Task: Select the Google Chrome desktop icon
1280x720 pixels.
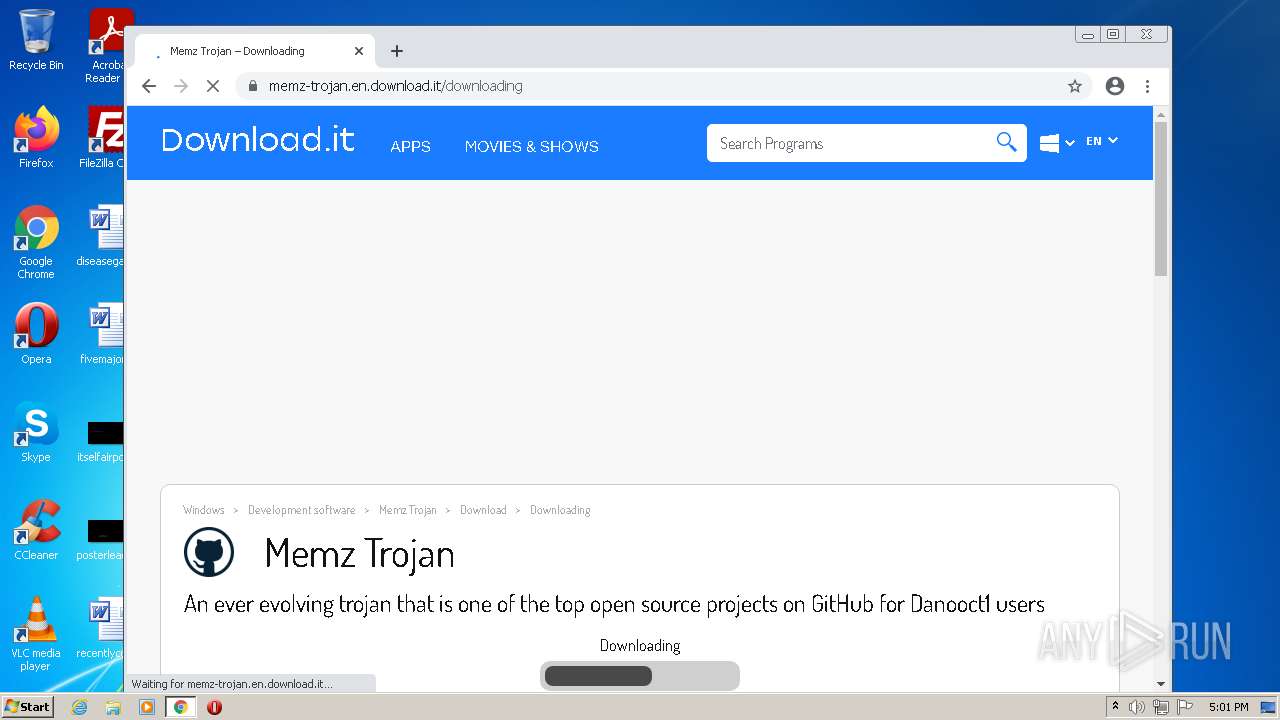Action: click(x=36, y=243)
